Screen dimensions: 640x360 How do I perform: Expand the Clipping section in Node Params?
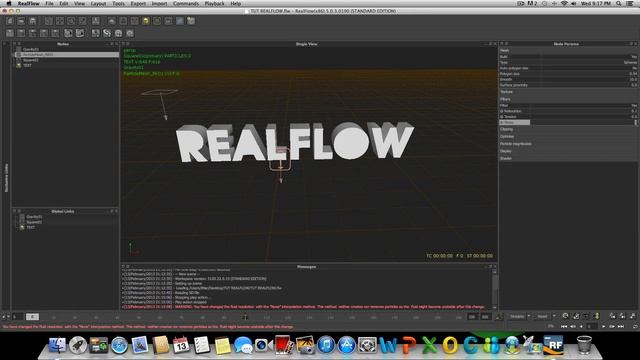pyautogui.click(x=569, y=129)
